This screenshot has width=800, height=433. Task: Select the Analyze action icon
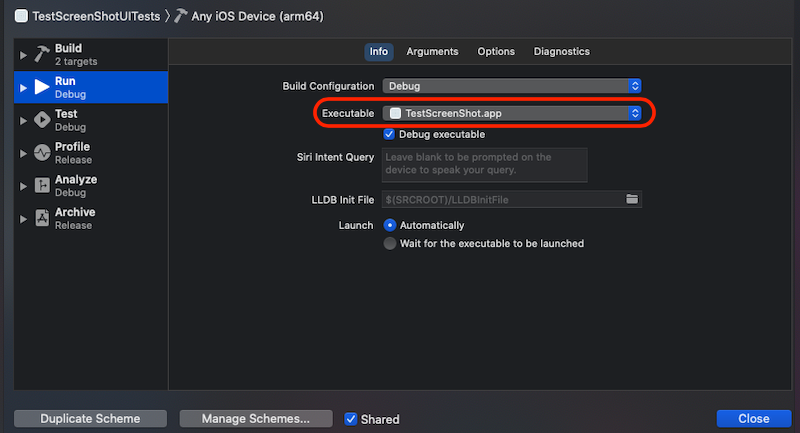click(x=42, y=185)
